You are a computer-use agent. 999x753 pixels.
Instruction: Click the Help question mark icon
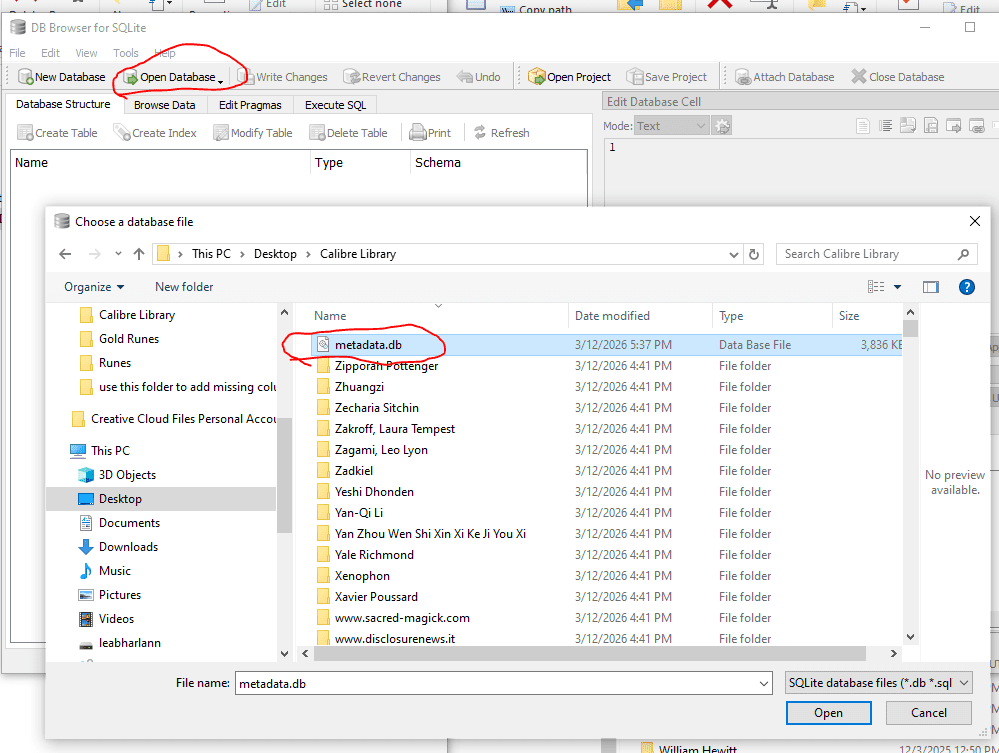966,287
